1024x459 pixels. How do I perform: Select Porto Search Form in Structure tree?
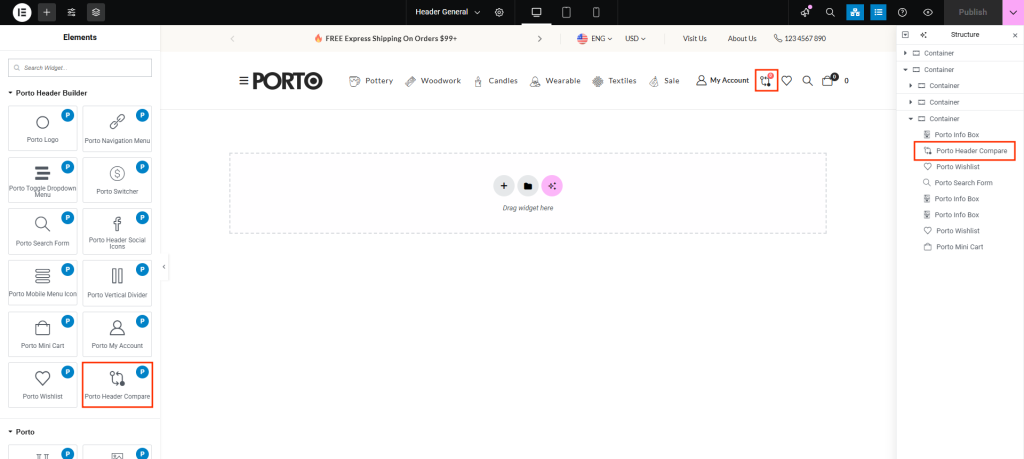click(962, 183)
